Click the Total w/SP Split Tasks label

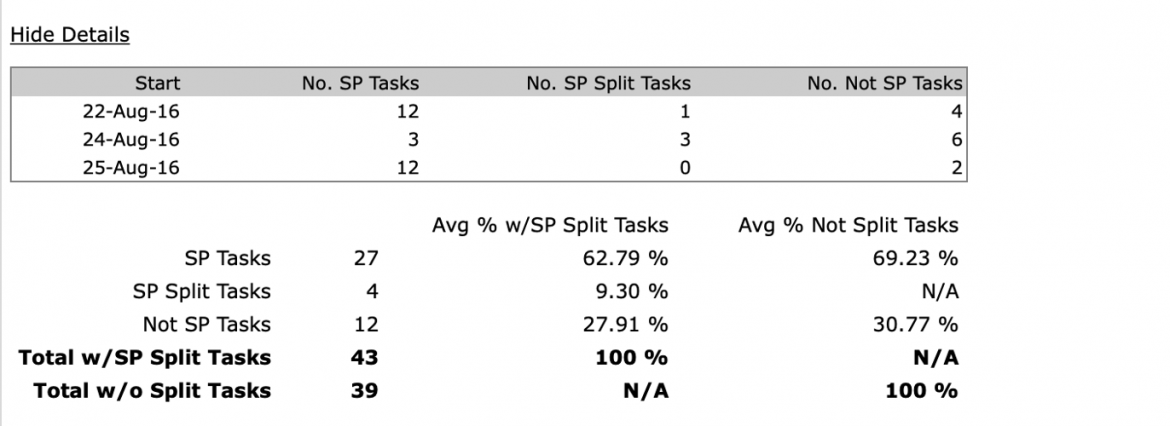[145, 357]
